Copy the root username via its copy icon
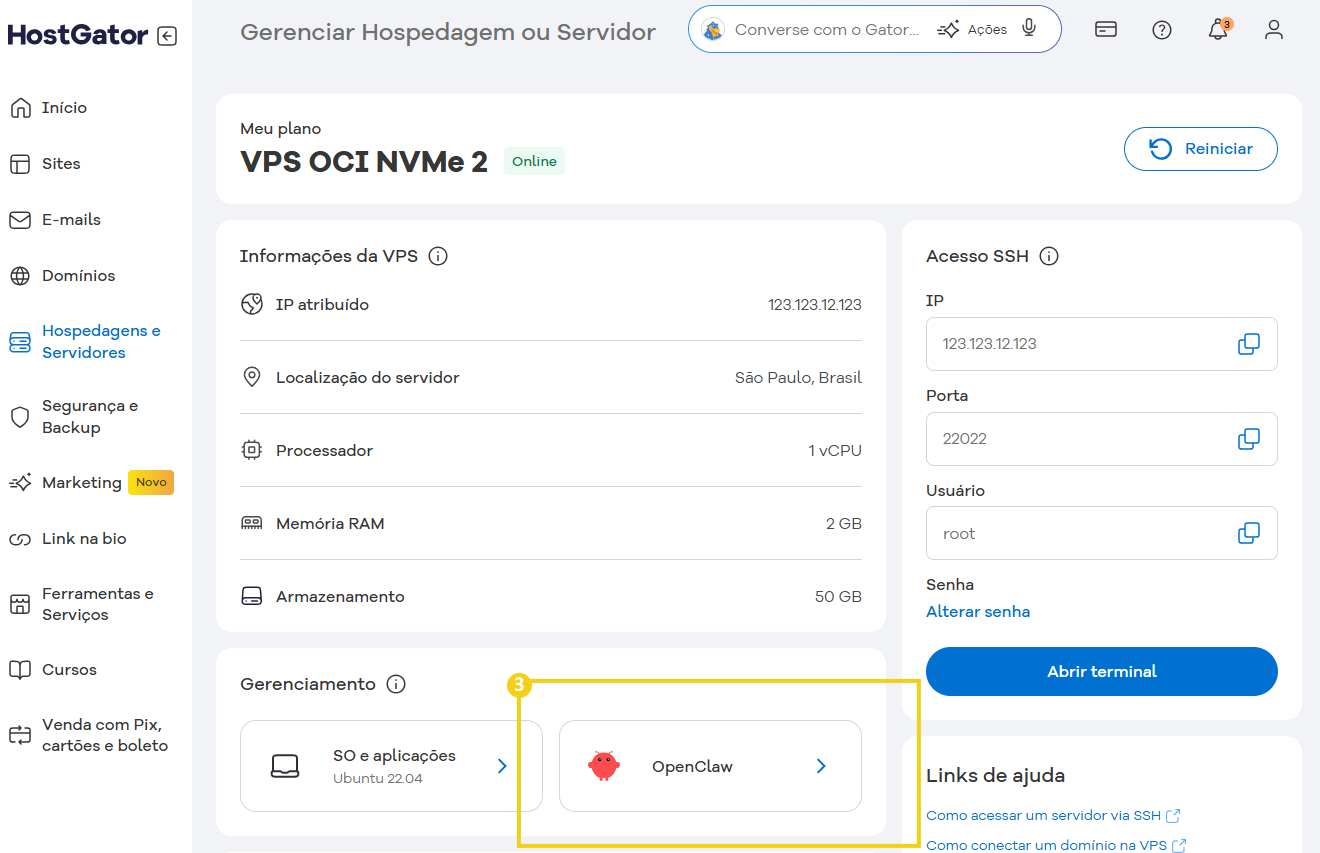 (1247, 532)
